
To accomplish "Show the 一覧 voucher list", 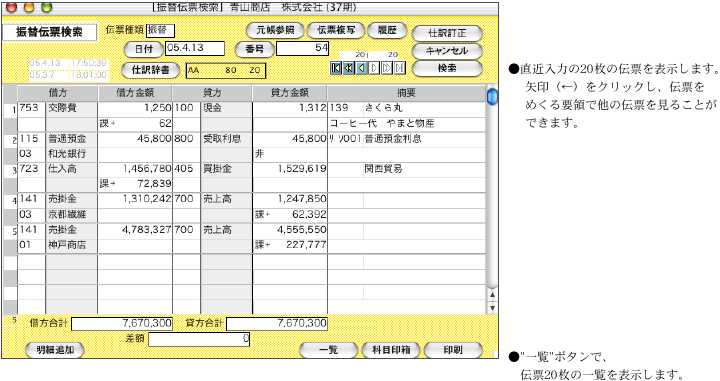I will click(x=328, y=350).
